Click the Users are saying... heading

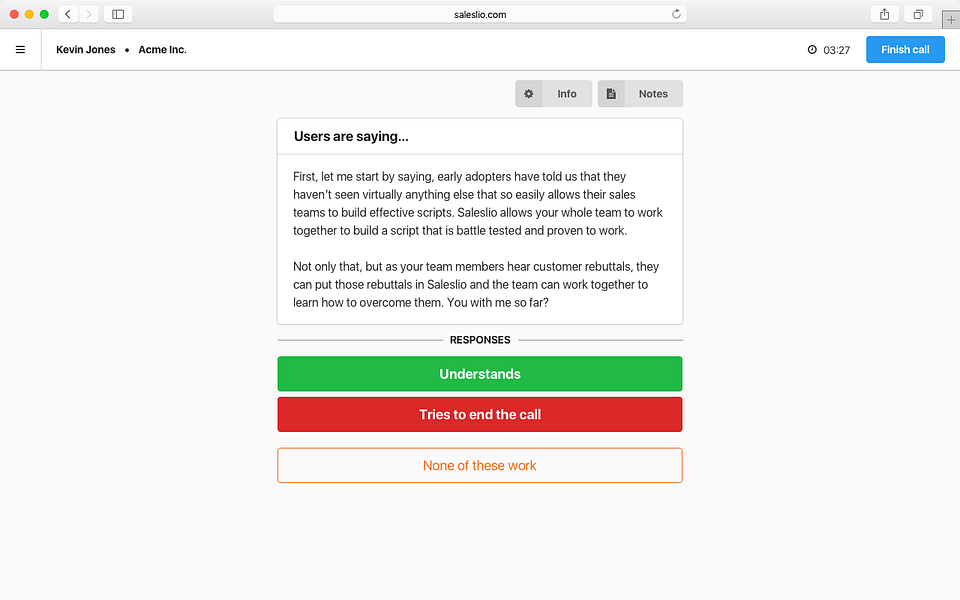[351, 137]
